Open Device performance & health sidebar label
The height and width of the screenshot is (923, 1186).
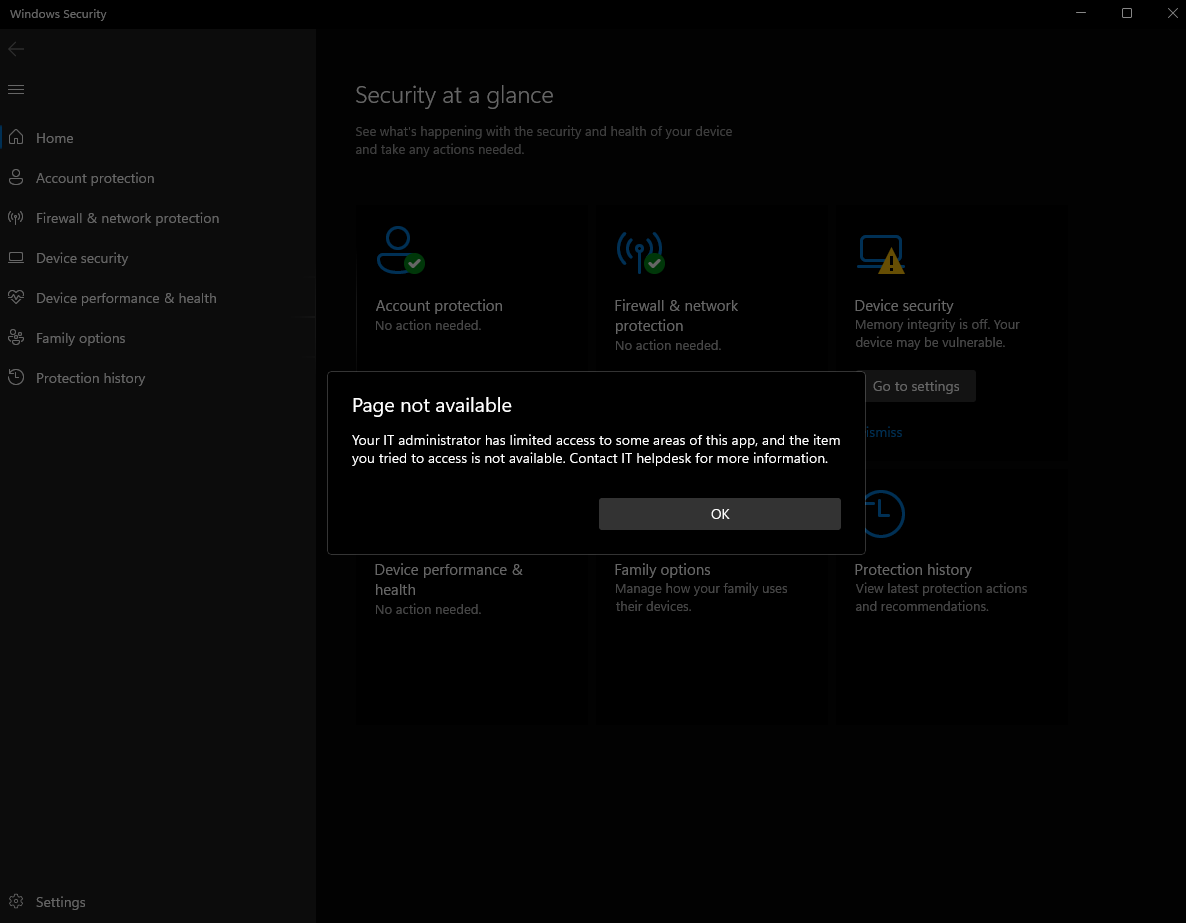coord(126,298)
